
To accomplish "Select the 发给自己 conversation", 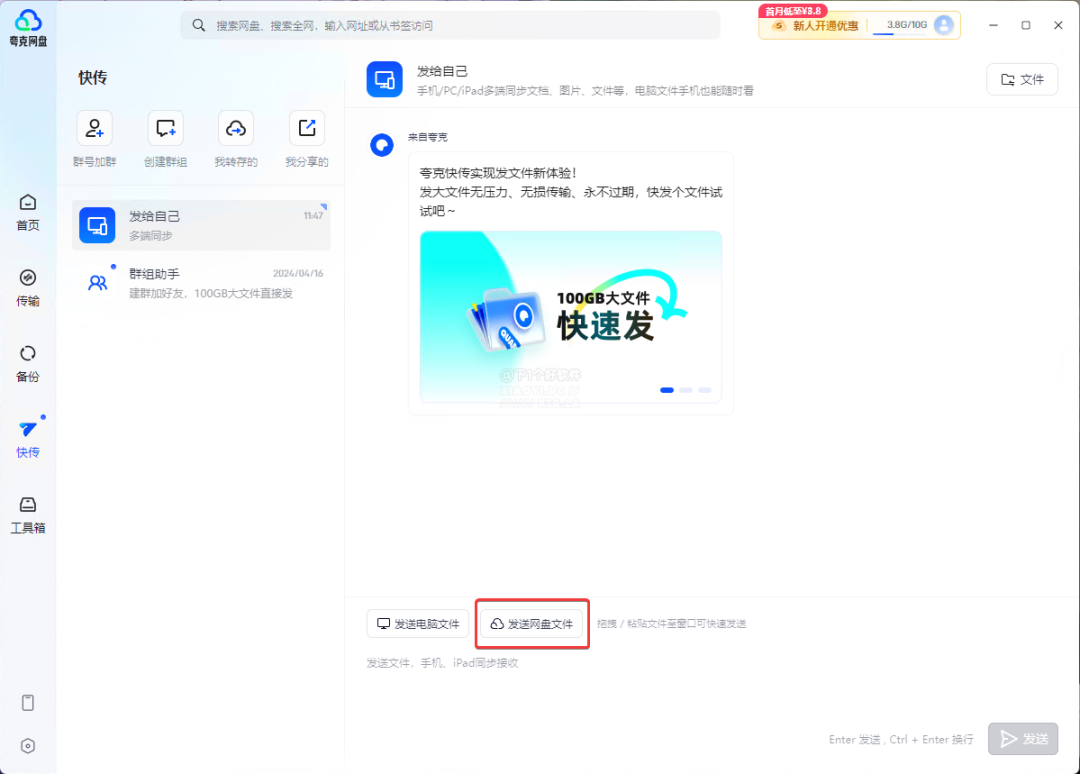I will 201,225.
